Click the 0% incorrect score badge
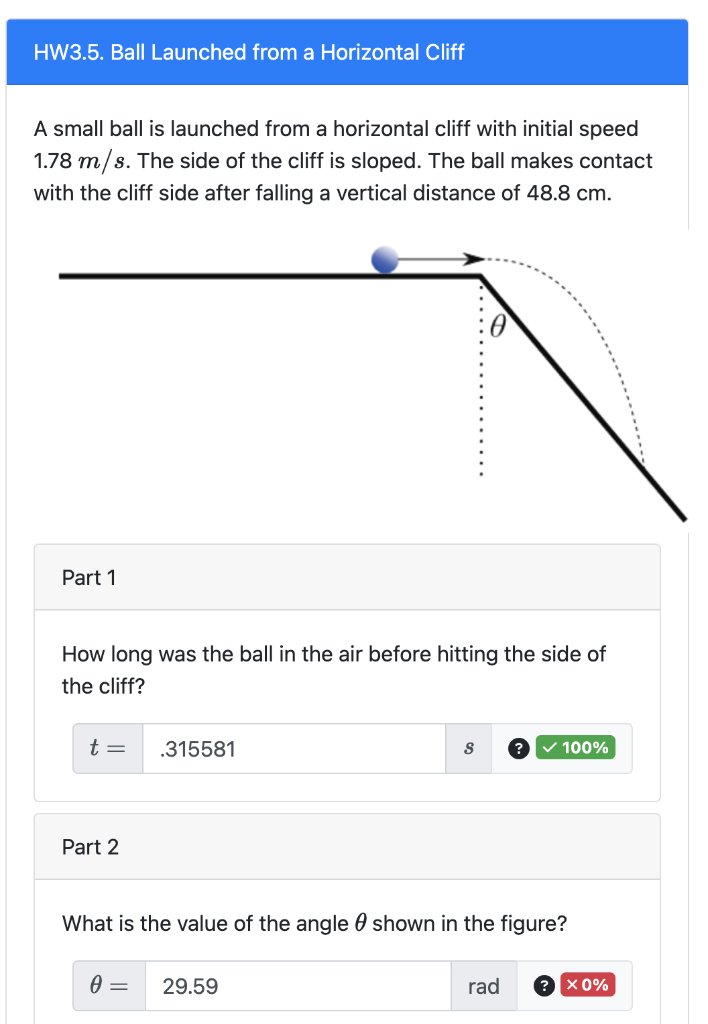 pos(590,986)
